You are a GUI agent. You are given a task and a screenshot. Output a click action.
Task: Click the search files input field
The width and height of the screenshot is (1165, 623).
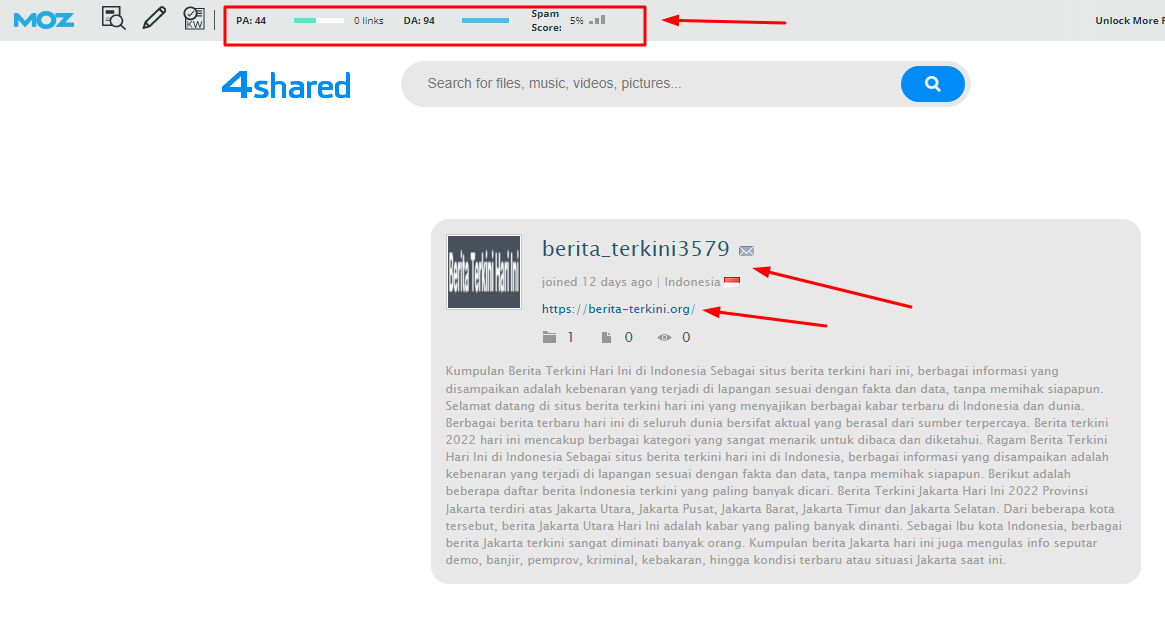coord(650,83)
